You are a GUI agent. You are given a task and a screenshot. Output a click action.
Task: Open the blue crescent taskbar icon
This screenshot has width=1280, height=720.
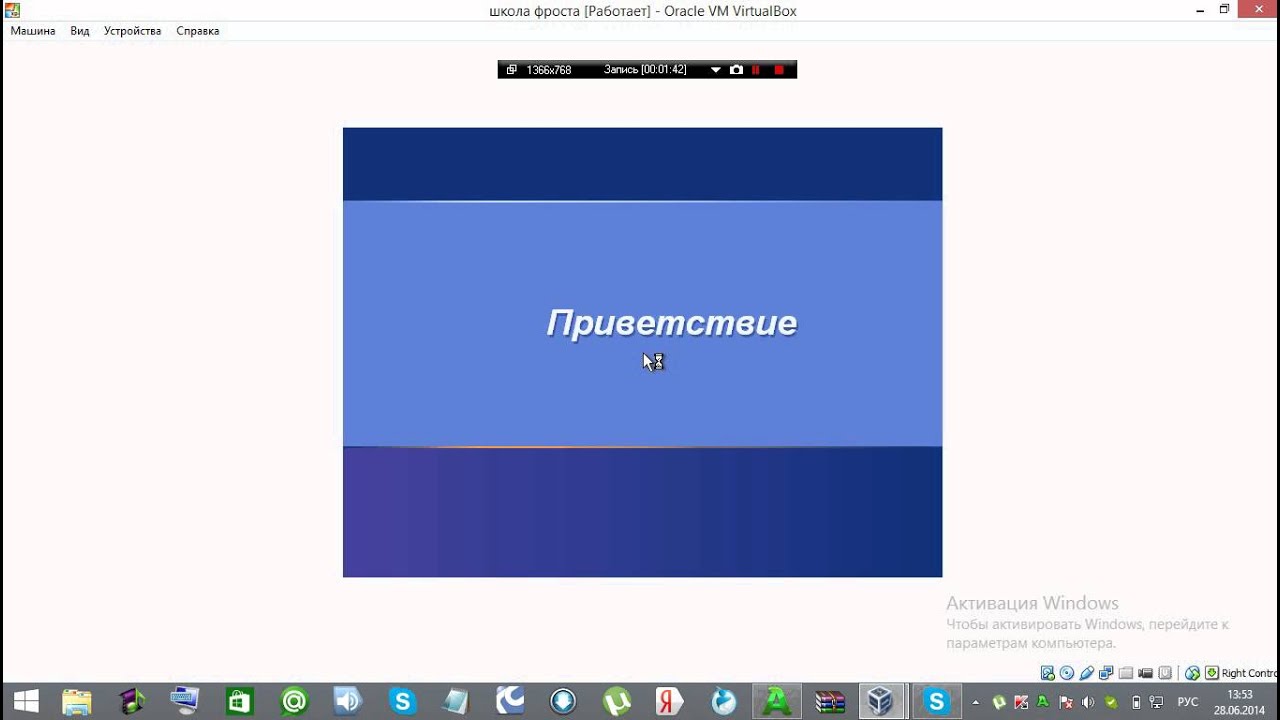[x=510, y=701]
